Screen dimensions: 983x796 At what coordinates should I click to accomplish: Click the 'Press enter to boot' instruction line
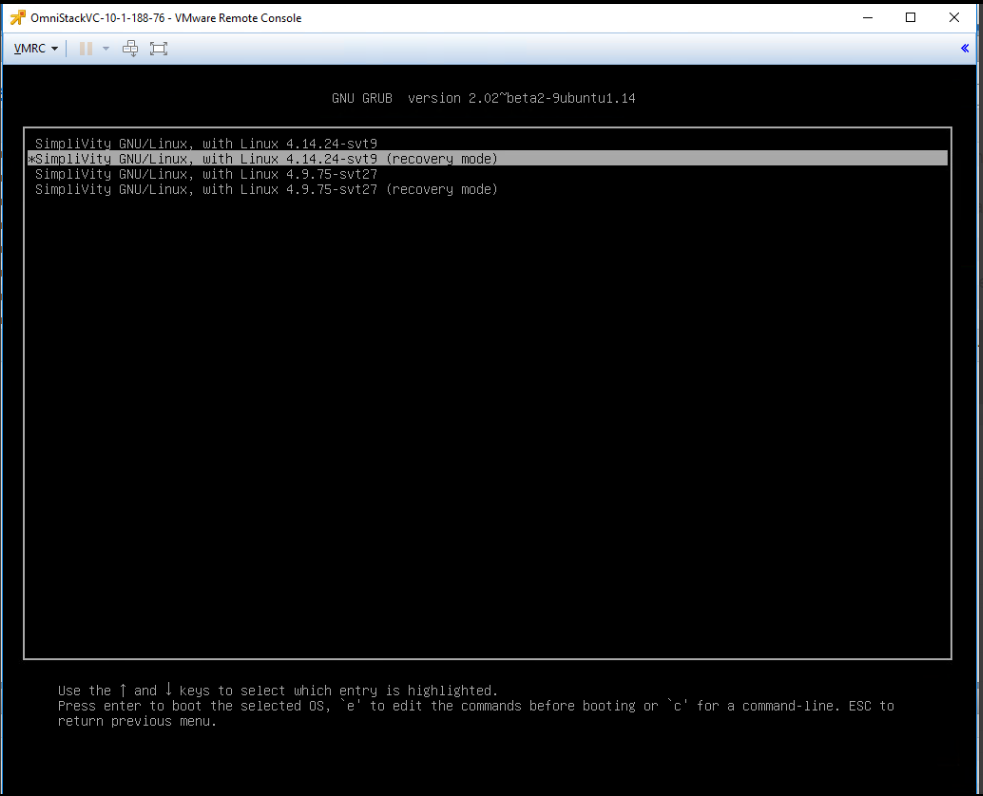click(476, 706)
